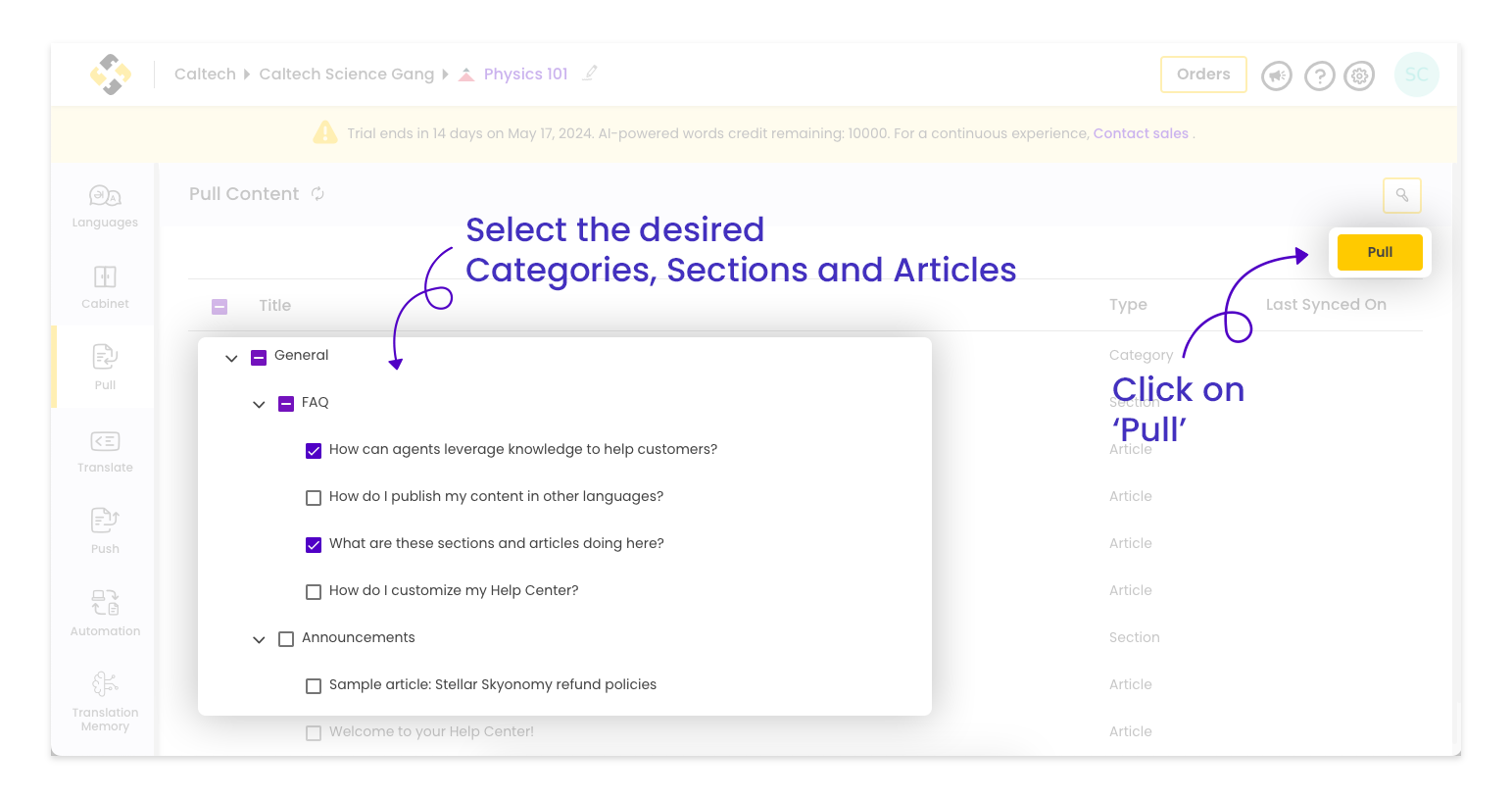
Task: Open the SC user avatar menu
Action: tap(1416, 75)
